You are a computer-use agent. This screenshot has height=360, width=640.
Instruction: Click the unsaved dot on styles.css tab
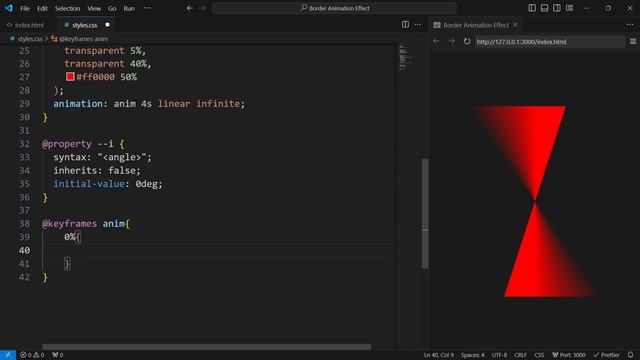(107, 25)
